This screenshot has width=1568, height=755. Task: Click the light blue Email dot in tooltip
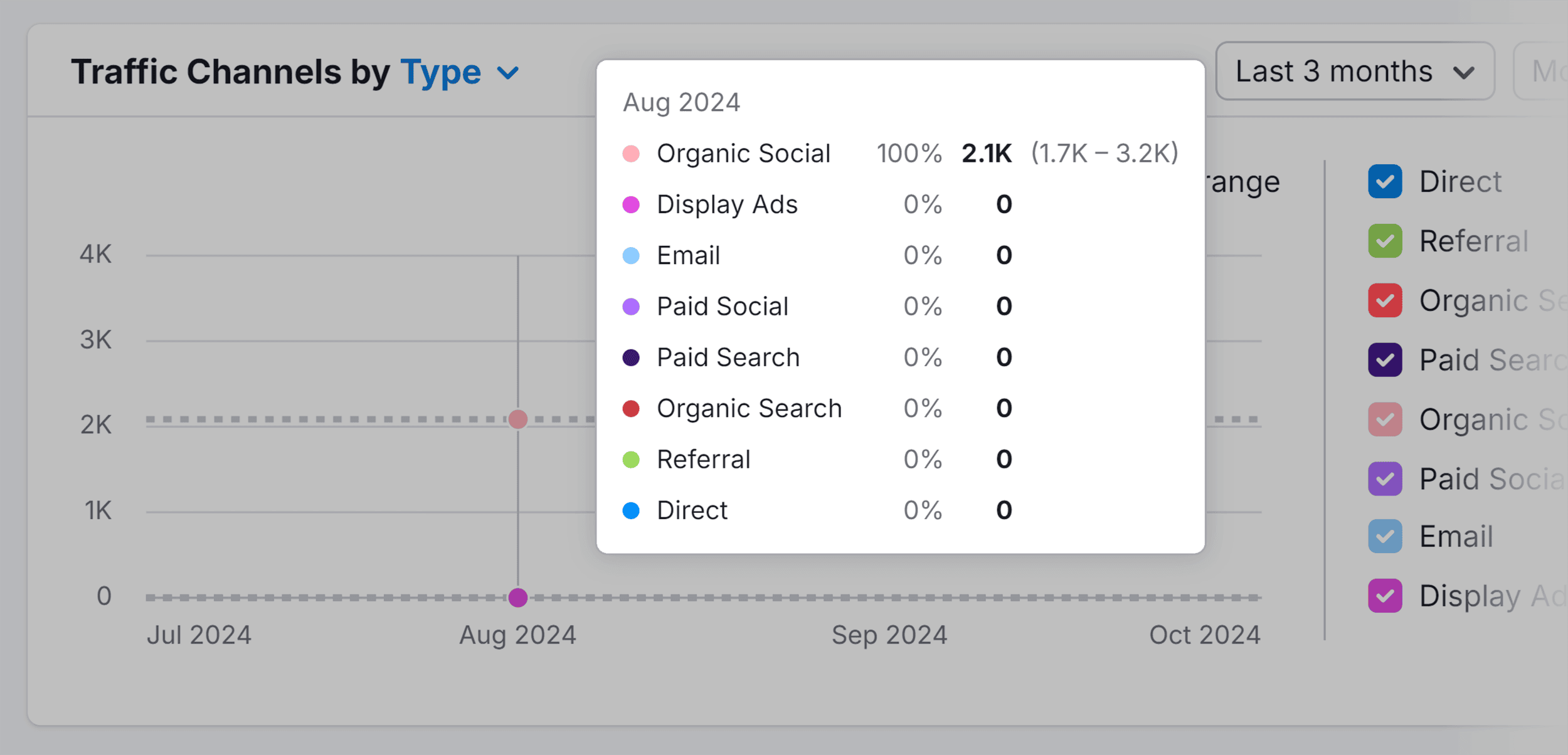click(630, 255)
